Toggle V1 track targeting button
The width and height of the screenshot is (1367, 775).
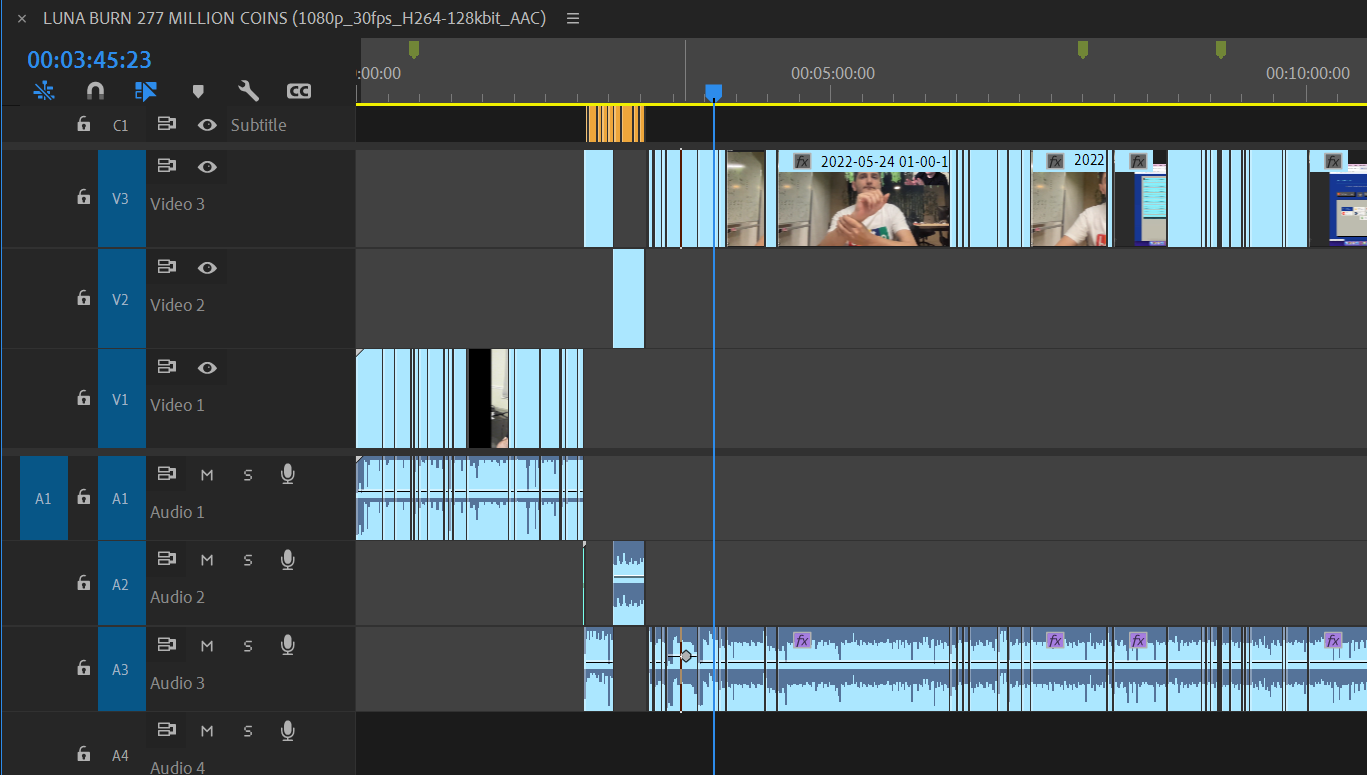[x=121, y=398]
